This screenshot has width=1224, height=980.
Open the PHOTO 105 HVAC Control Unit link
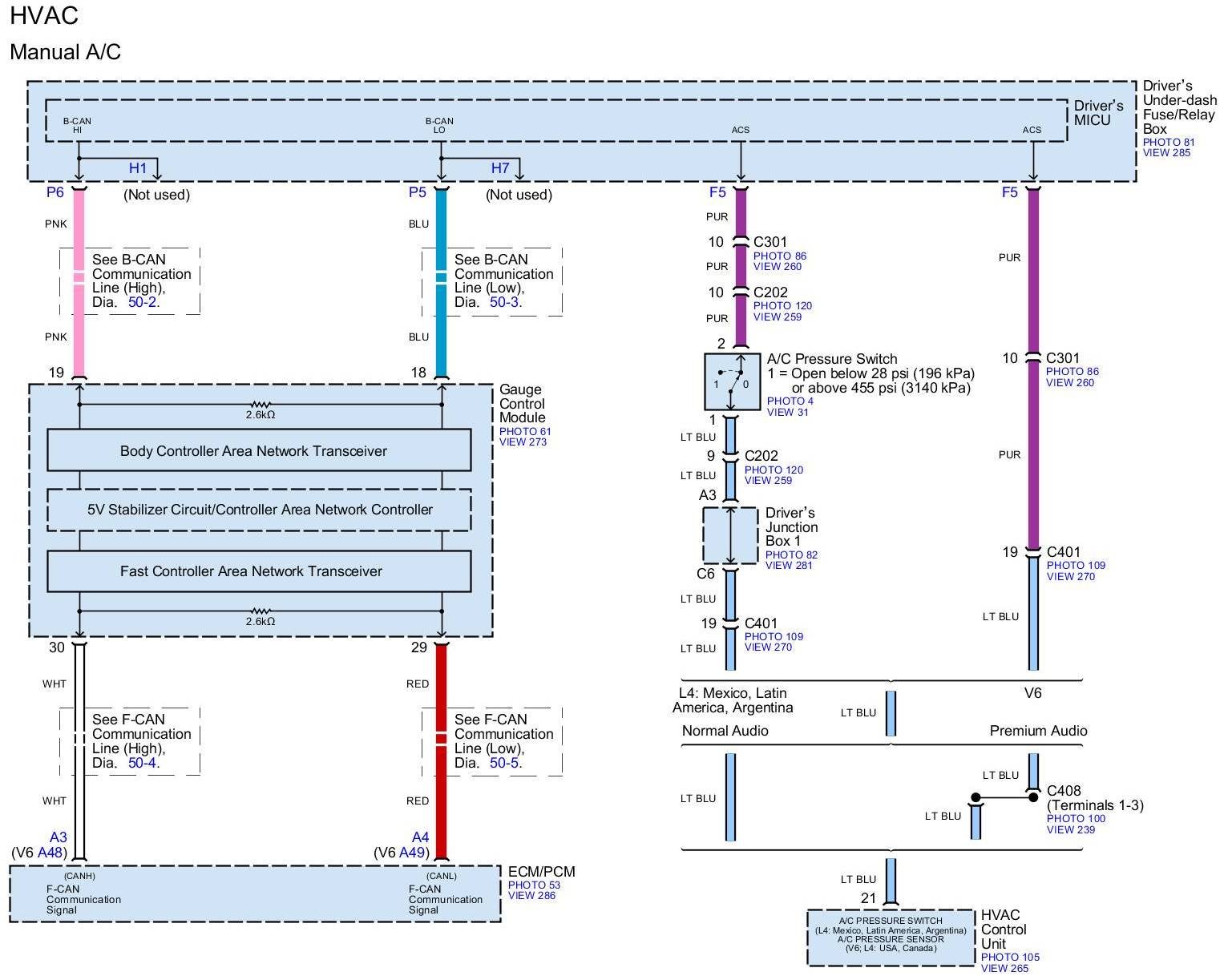(1010, 957)
